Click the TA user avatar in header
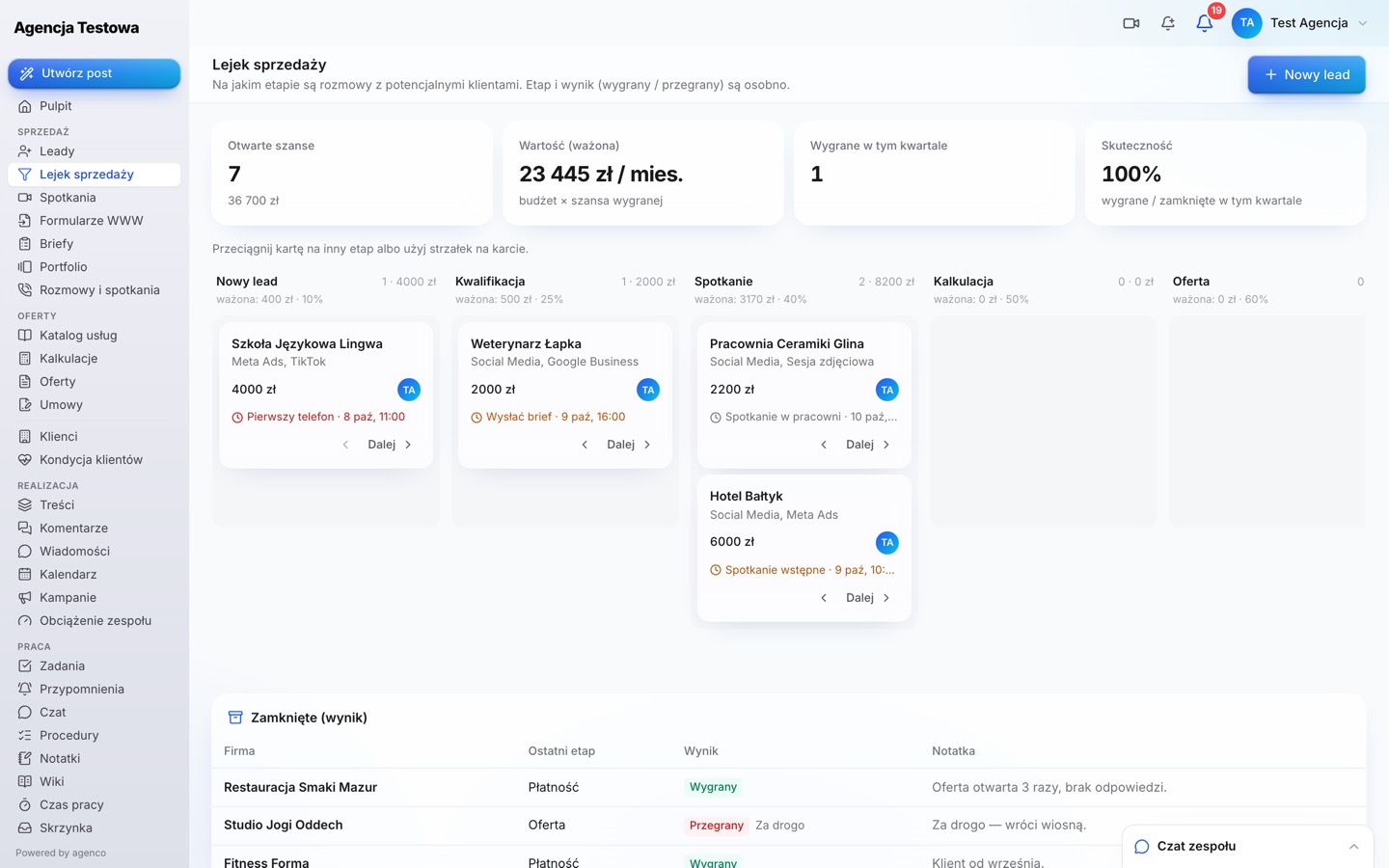Screen dimensions: 1389x868 click(1247, 23)
